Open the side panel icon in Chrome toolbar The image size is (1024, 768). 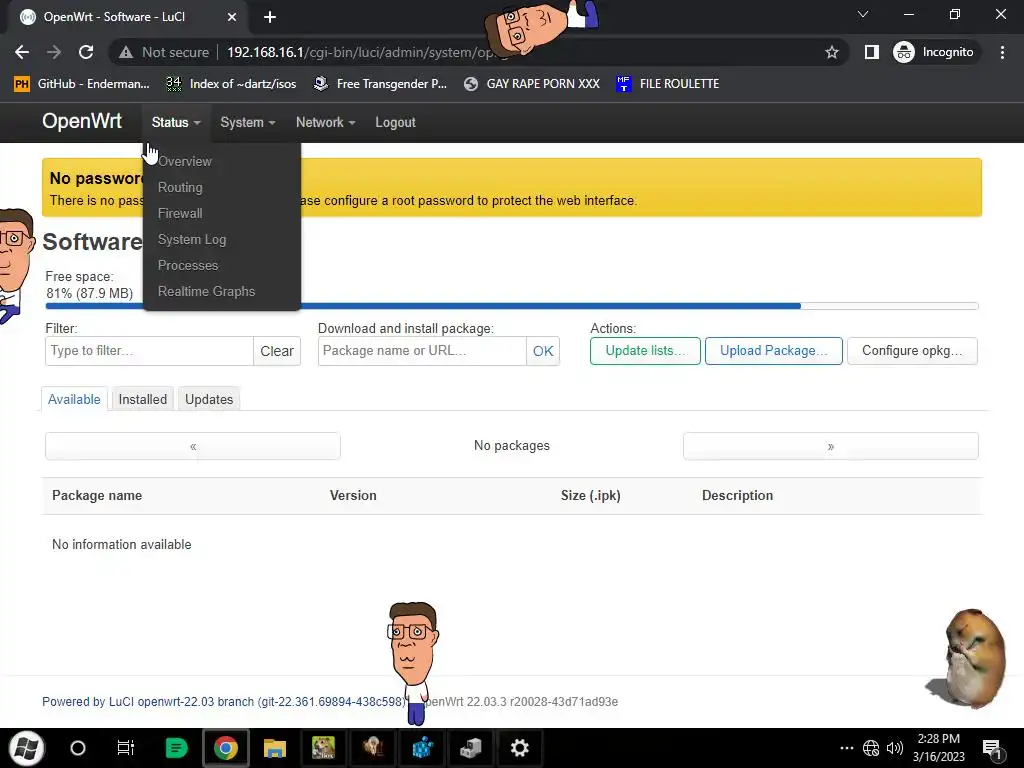pos(871,52)
